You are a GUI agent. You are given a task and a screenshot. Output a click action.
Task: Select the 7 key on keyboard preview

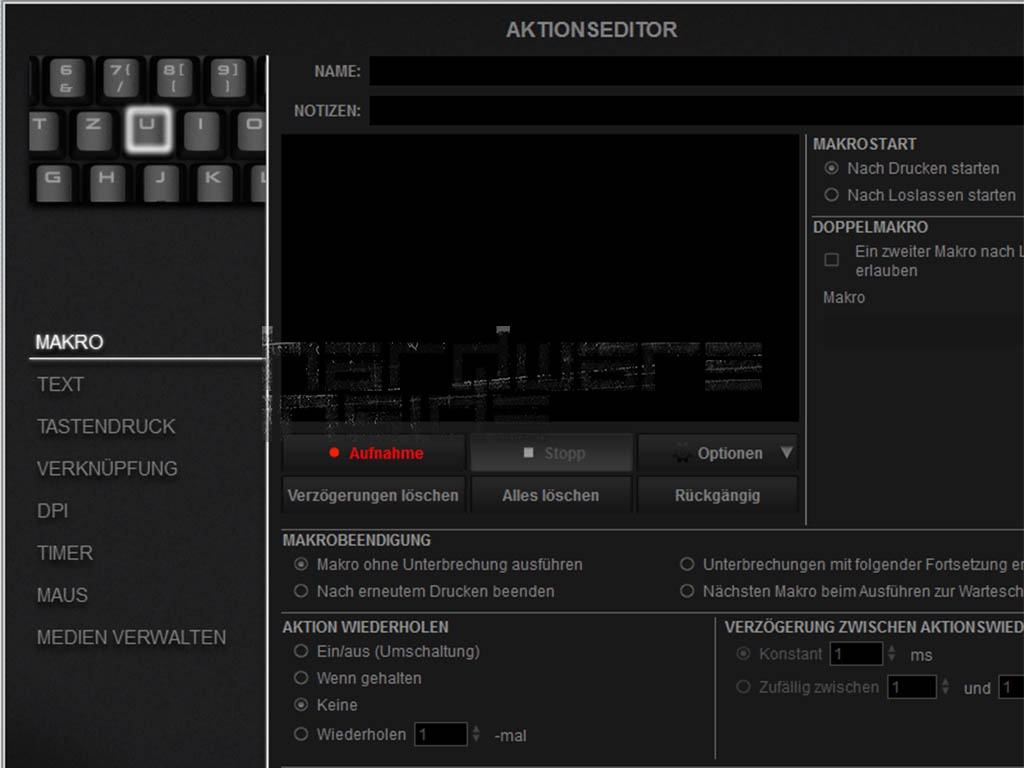click(x=121, y=76)
